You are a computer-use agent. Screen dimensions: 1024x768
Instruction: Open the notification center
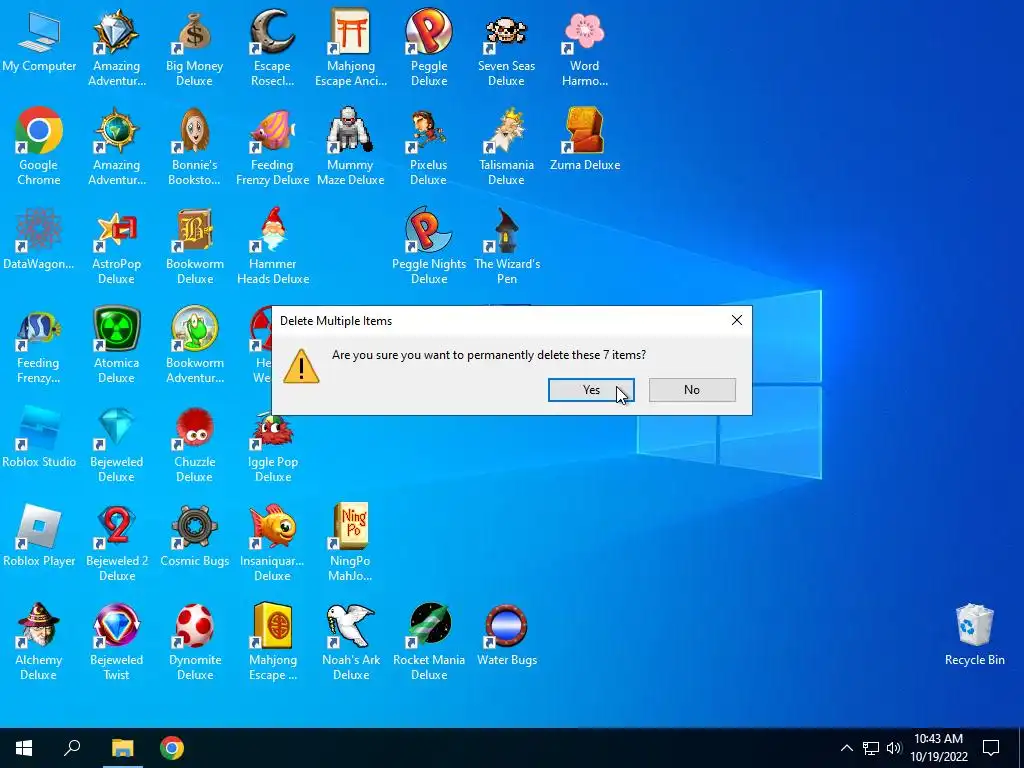[991, 748]
